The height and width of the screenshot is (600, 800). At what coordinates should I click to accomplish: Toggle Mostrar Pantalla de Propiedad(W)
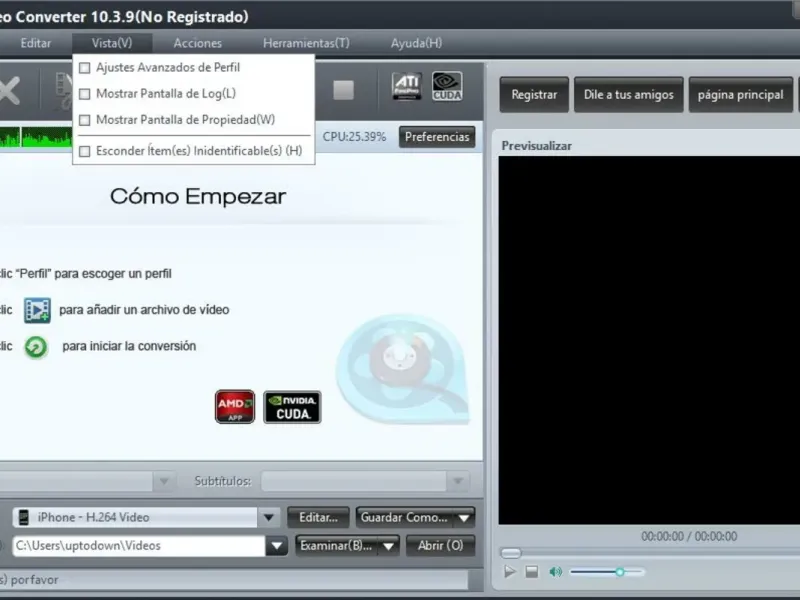pyautogui.click(x=85, y=119)
